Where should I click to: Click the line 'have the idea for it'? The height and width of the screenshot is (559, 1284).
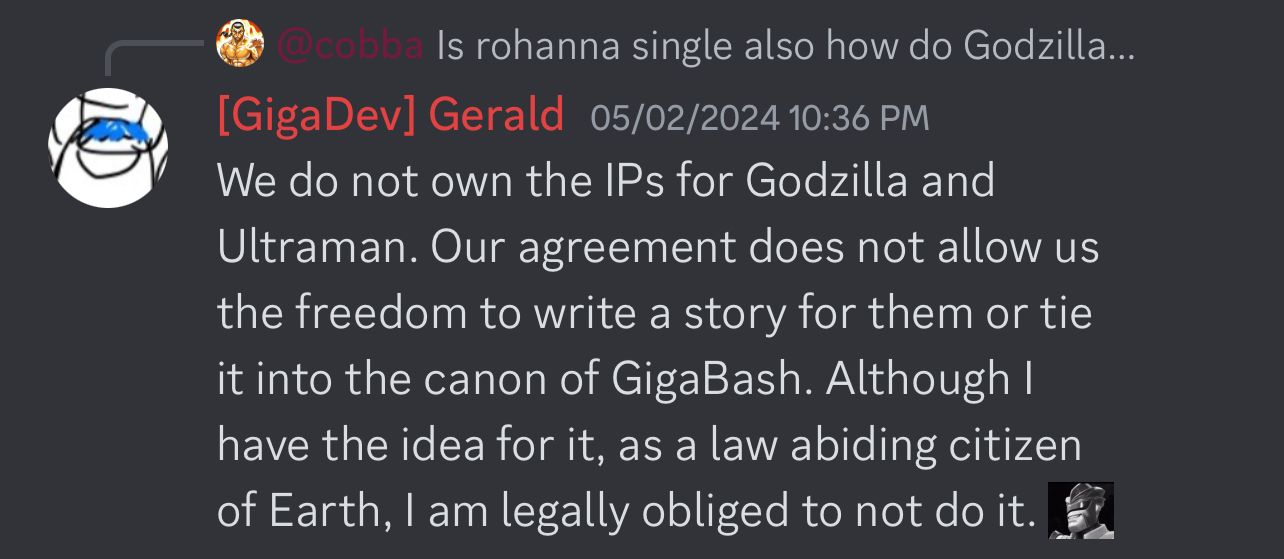click(x=649, y=445)
